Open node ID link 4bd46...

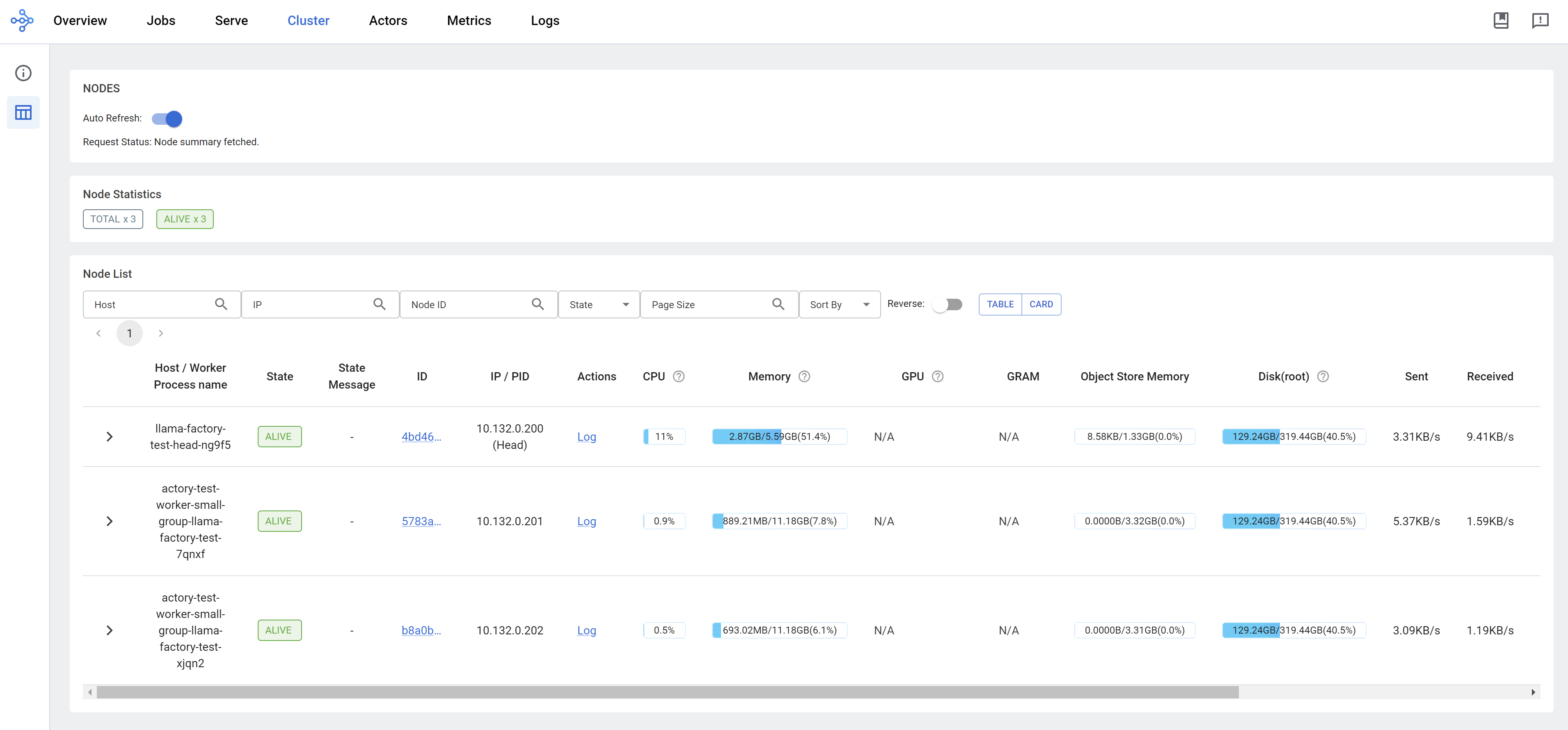click(x=421, y=437)
